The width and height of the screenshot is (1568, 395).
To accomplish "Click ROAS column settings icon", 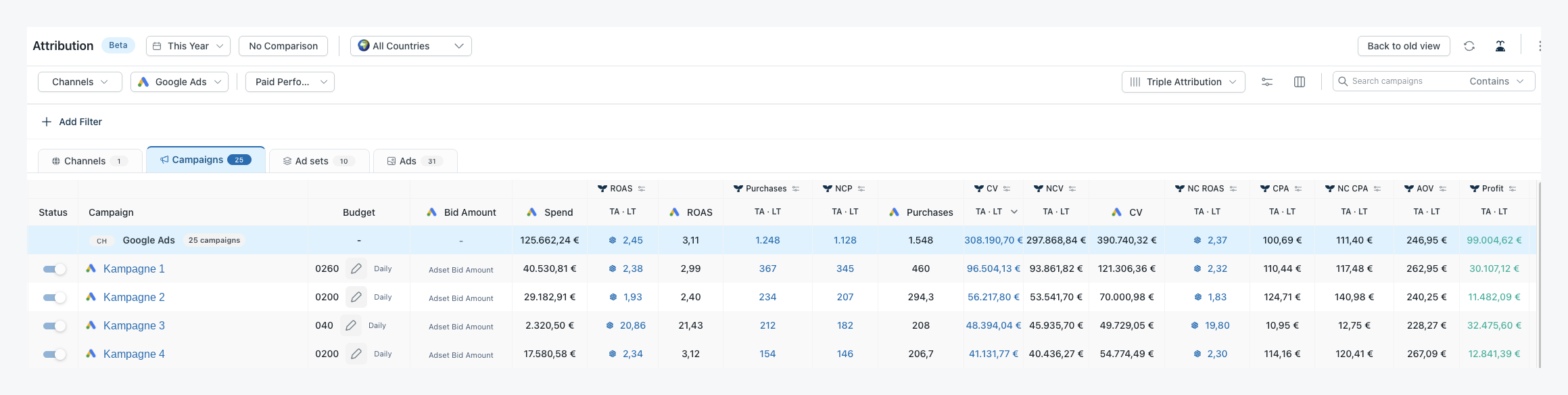I will tap(642, 189).
